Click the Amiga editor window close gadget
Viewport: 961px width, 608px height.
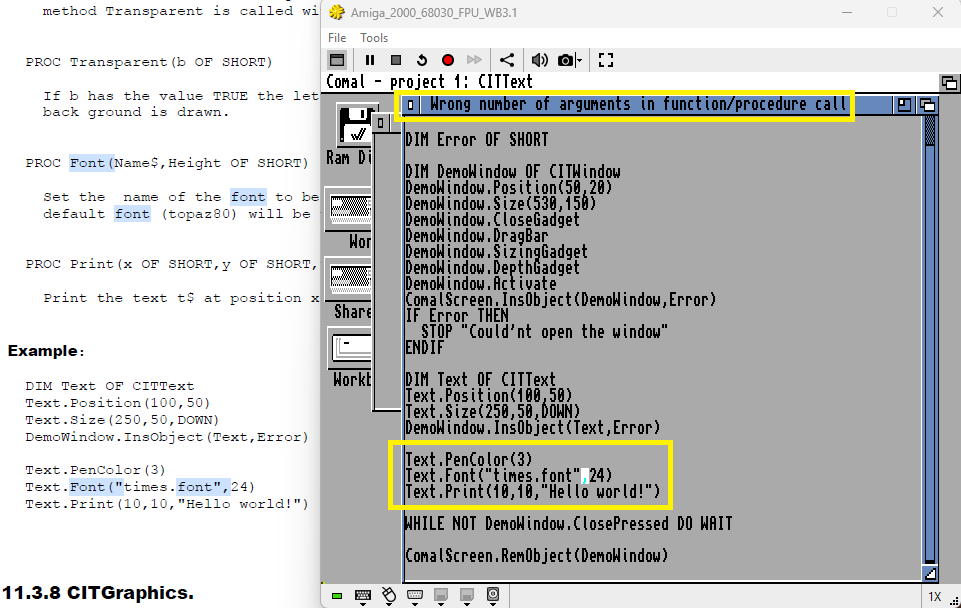[x=411, y=105]
